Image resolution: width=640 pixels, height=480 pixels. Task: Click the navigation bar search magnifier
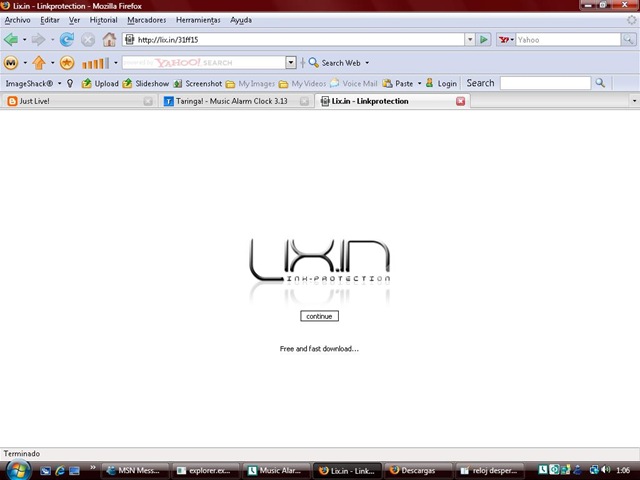pyautogui.click(x=628, y=39)
